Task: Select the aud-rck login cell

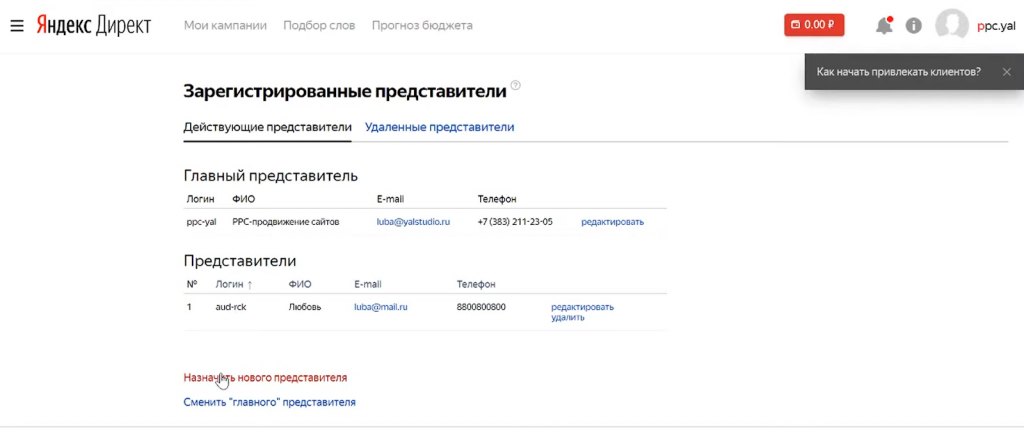Action: (x=231, y=307)
